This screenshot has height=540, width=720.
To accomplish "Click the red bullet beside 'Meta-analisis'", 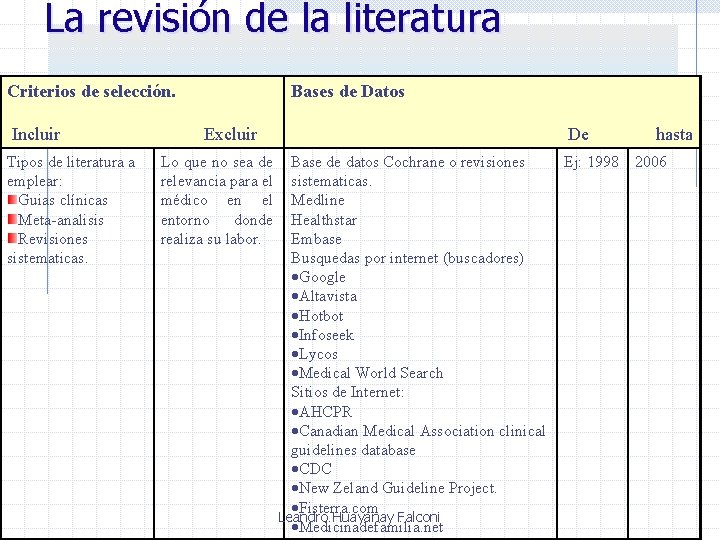I will (x=12, y=219).
